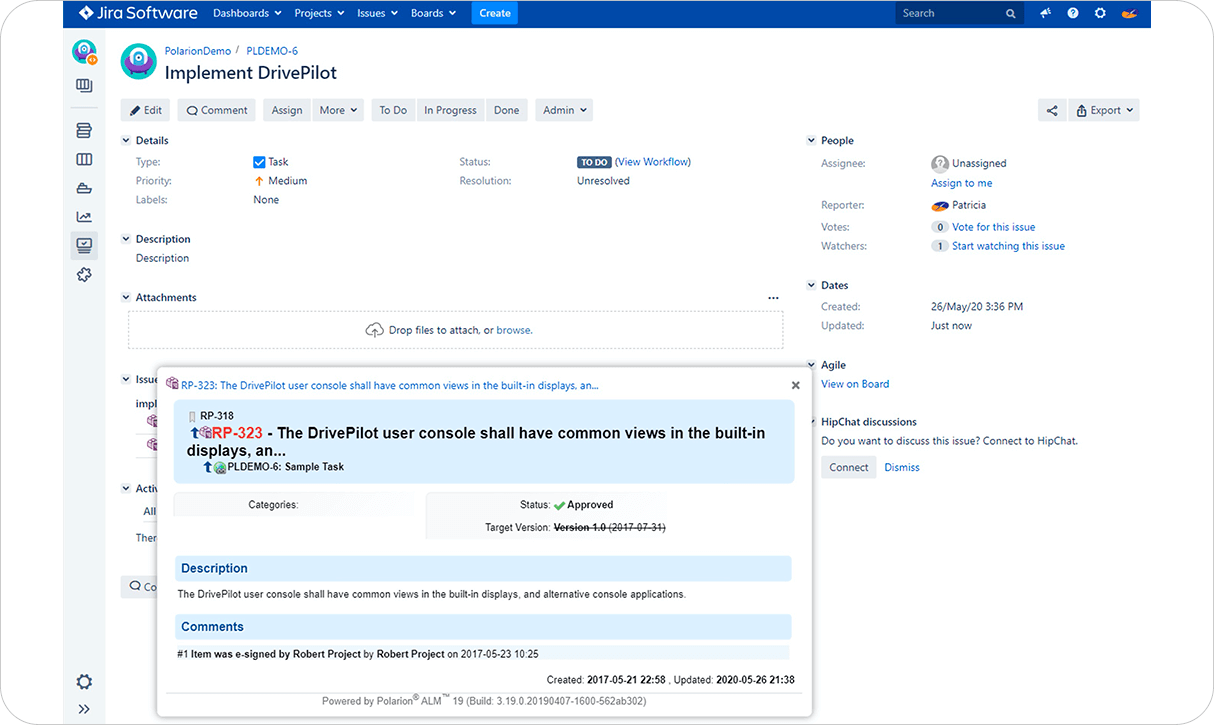The image size is (1214, 725).
Task: Open the Releases ship sidebar icon
Action: click(84, 188)
